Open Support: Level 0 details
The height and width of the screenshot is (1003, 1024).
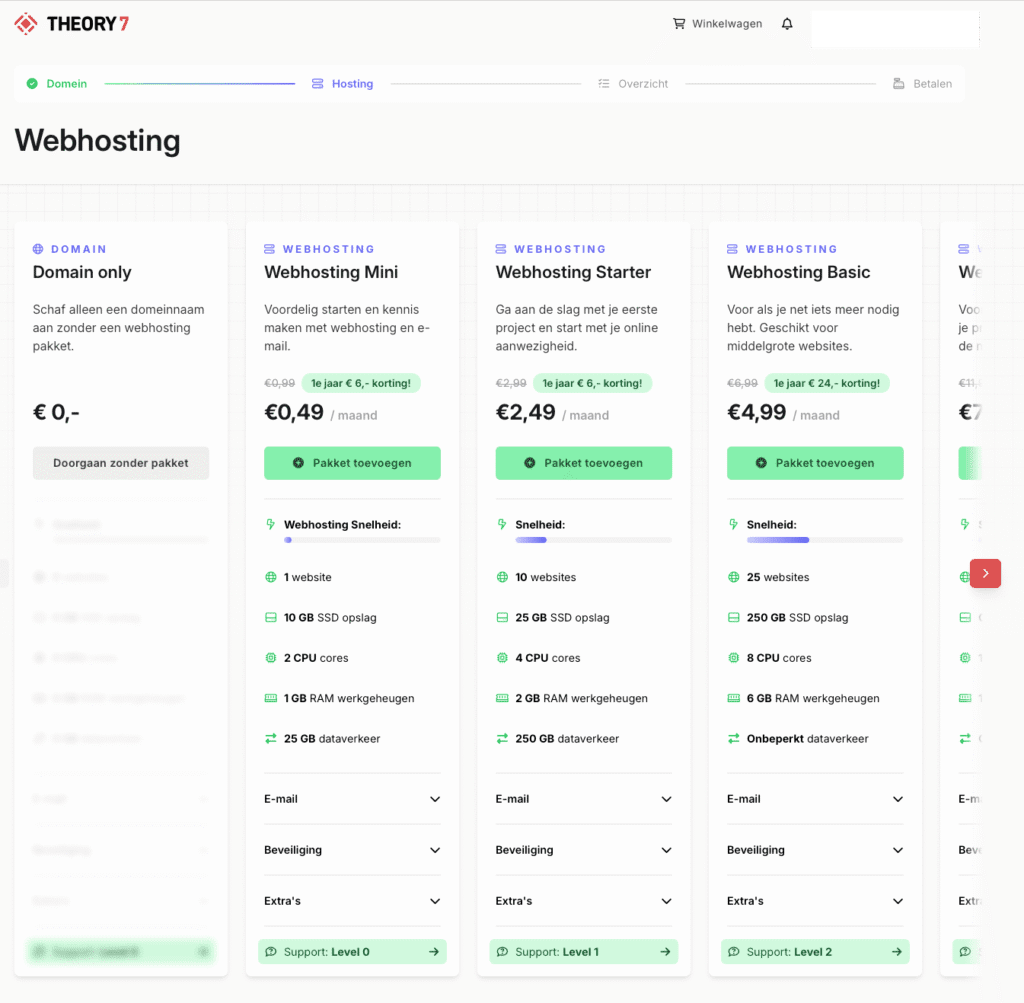point(352,951)
